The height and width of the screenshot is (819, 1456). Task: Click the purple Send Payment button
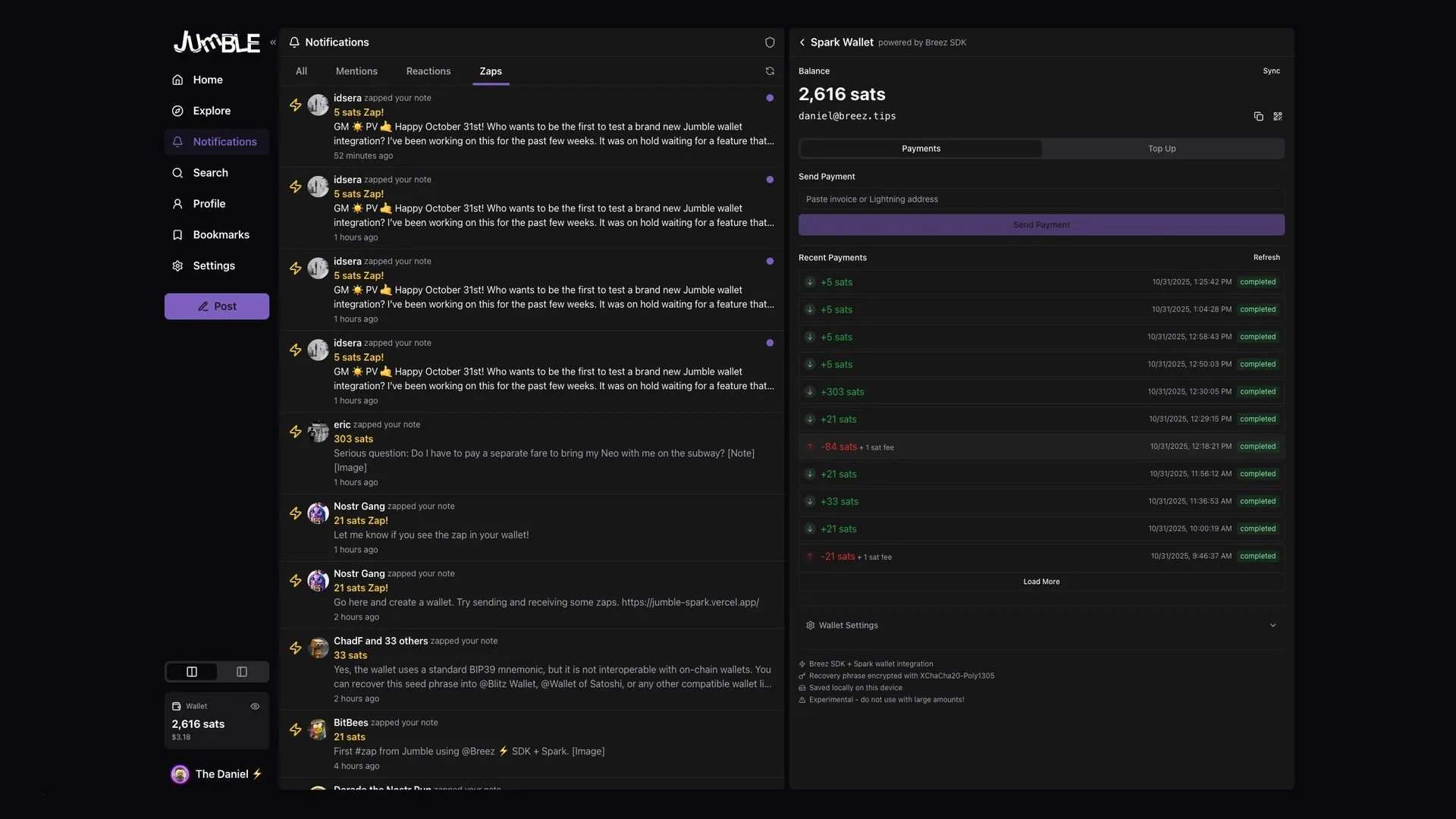1041,225
